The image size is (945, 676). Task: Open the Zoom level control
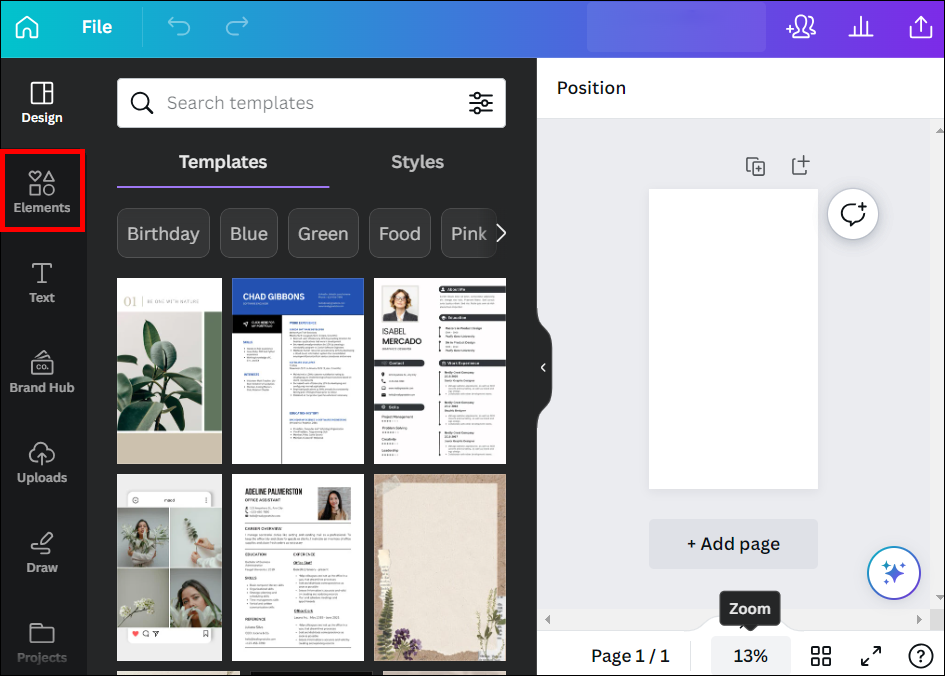750,655
